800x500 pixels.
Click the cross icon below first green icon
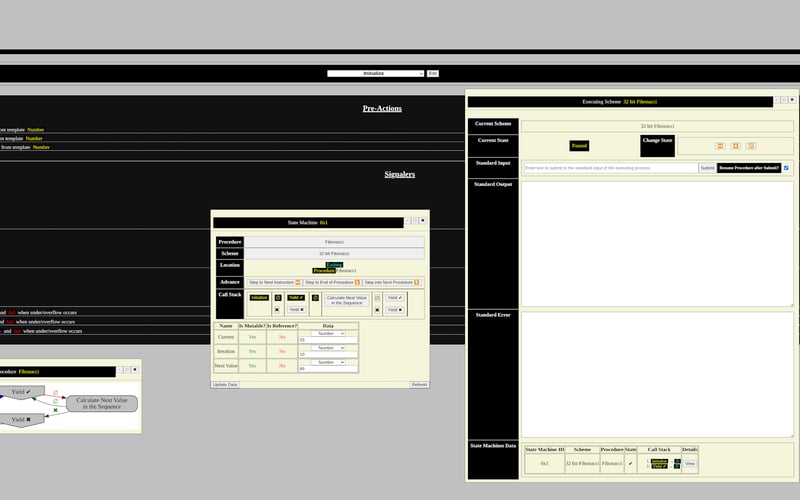point(278,310)
